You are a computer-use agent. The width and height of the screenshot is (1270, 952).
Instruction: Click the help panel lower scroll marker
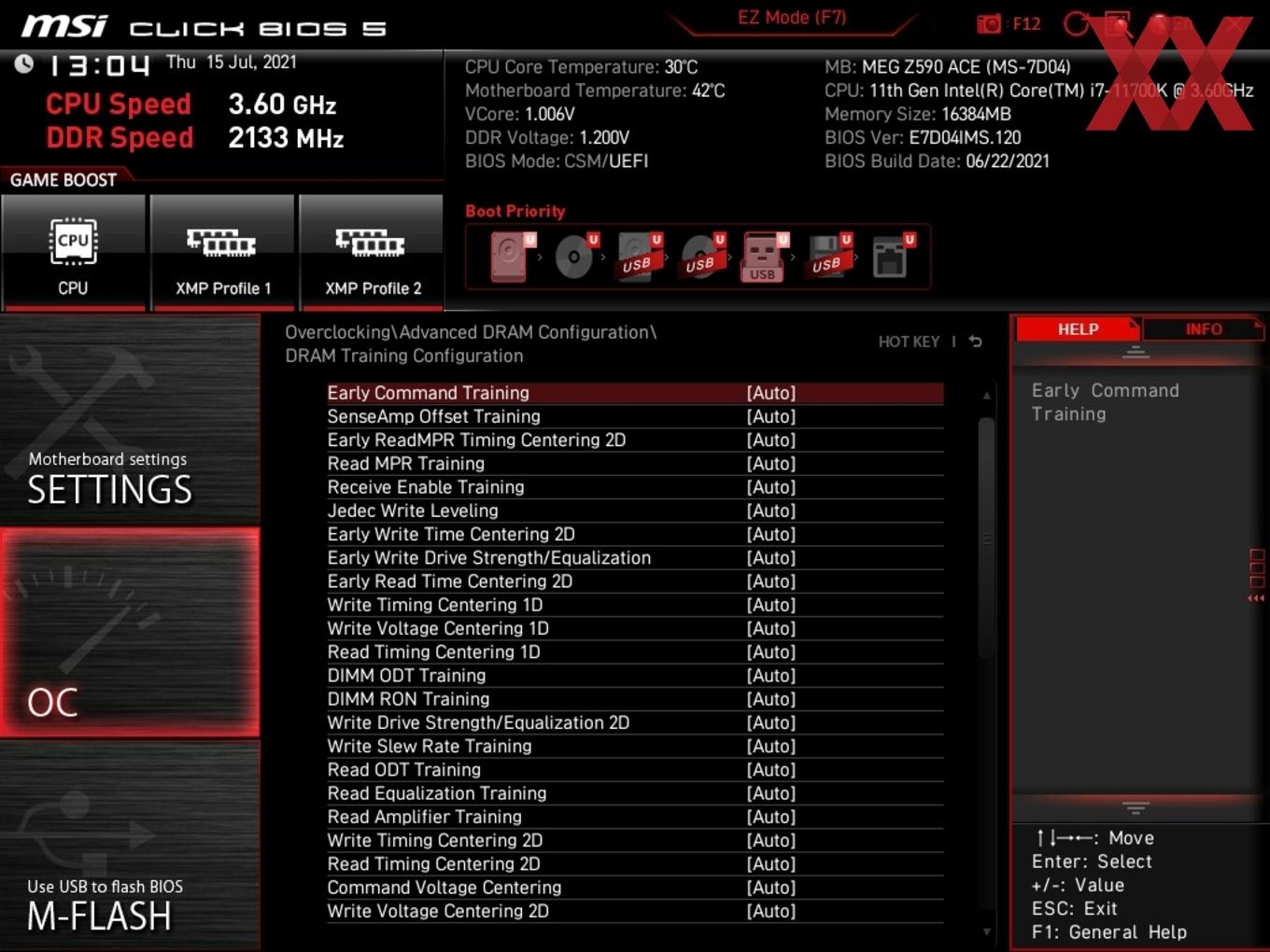click(x=1136, y=807)
